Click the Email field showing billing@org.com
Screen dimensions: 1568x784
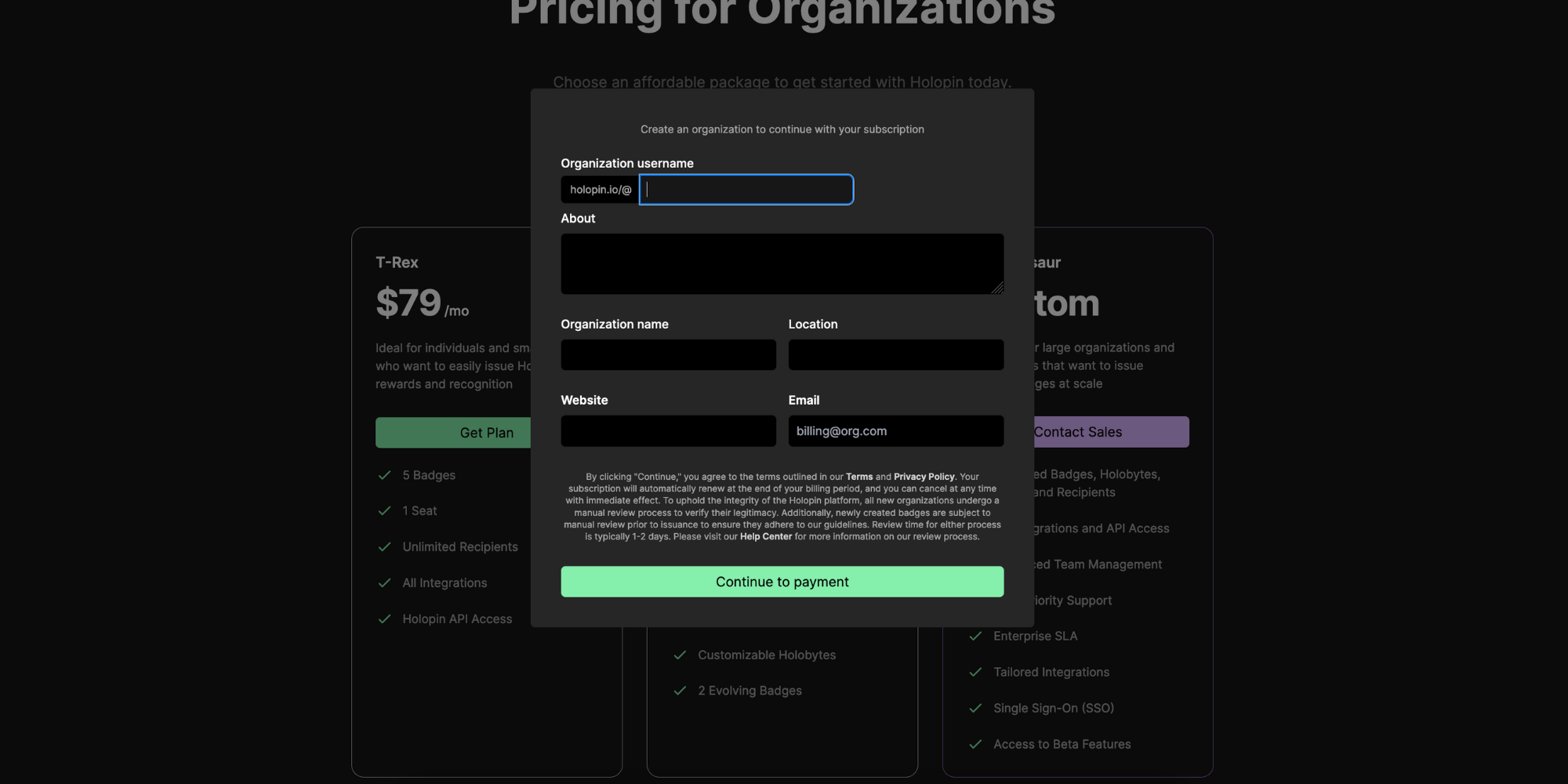895,431
